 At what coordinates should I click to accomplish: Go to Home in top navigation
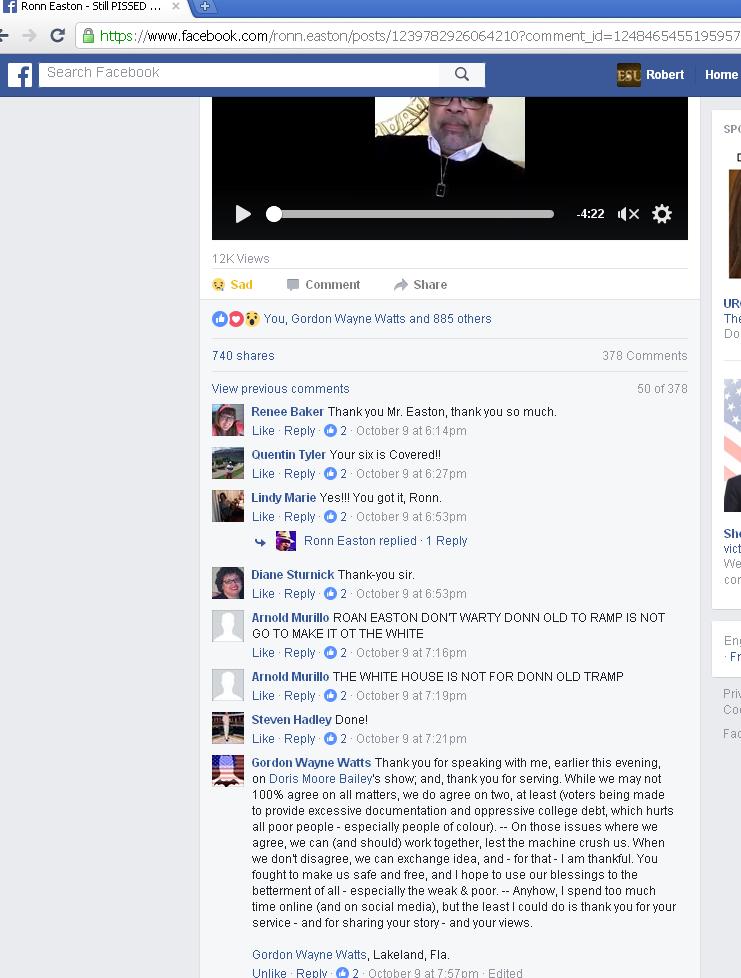pos(720,75)
